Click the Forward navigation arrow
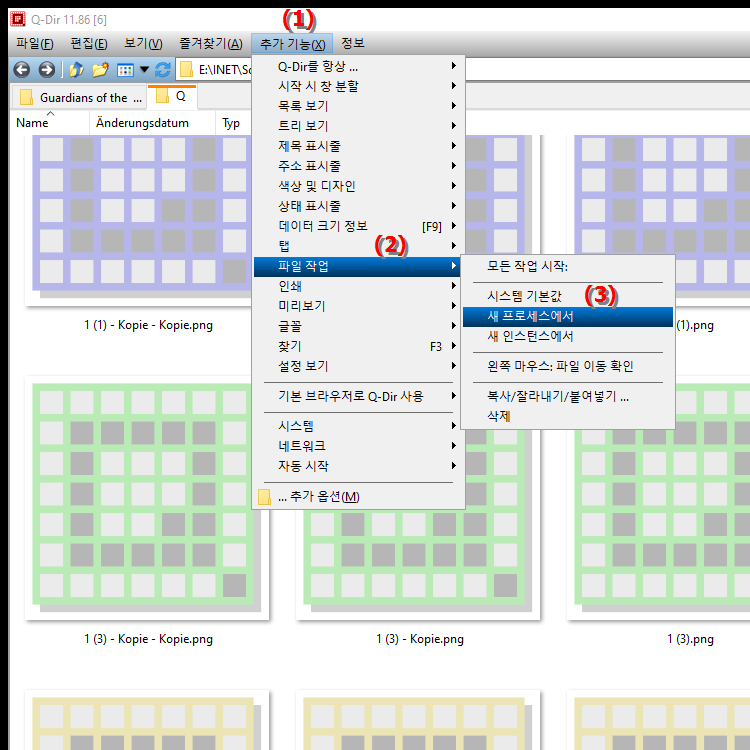 [x=46, y=70]
